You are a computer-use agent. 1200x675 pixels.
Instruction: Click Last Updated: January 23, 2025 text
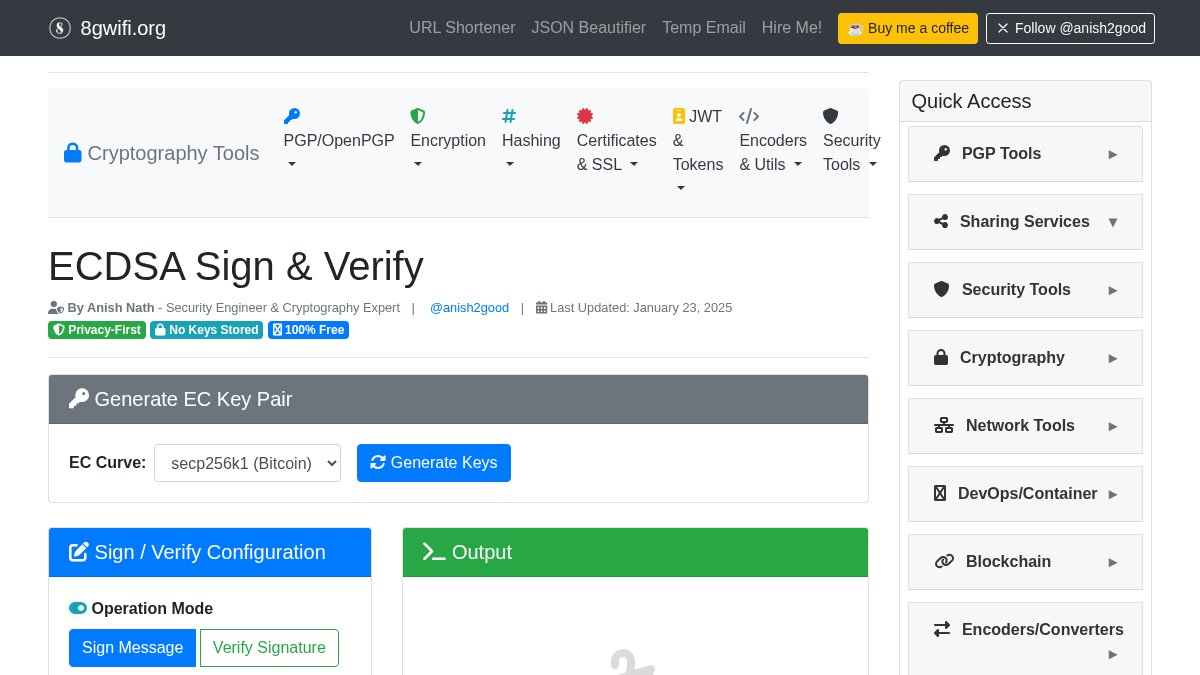pyautogui.click(x=641, y=308)
